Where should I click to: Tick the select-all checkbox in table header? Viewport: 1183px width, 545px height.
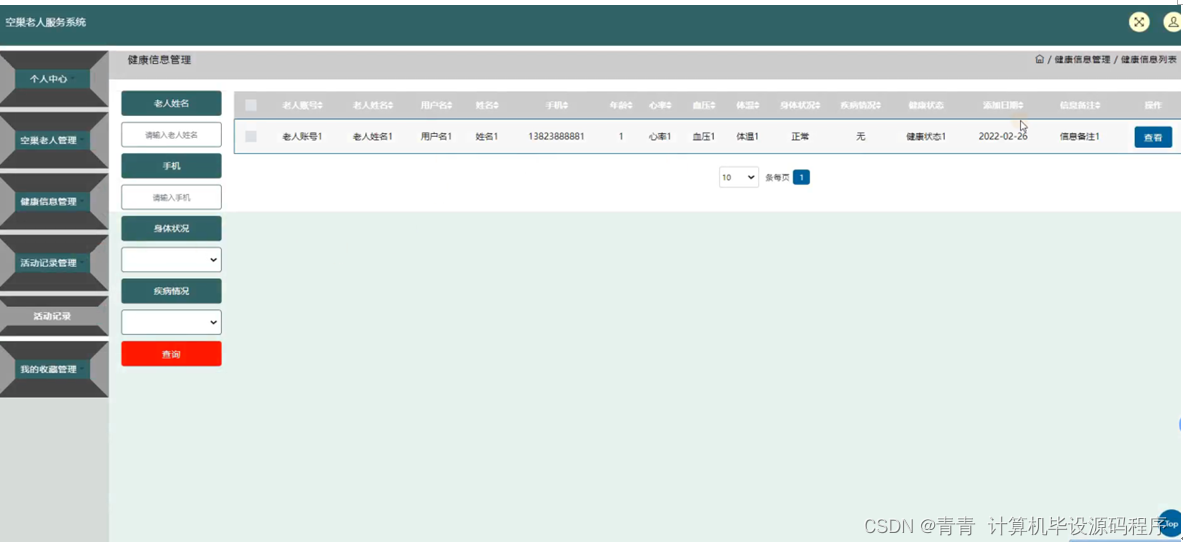pos(251,106)
